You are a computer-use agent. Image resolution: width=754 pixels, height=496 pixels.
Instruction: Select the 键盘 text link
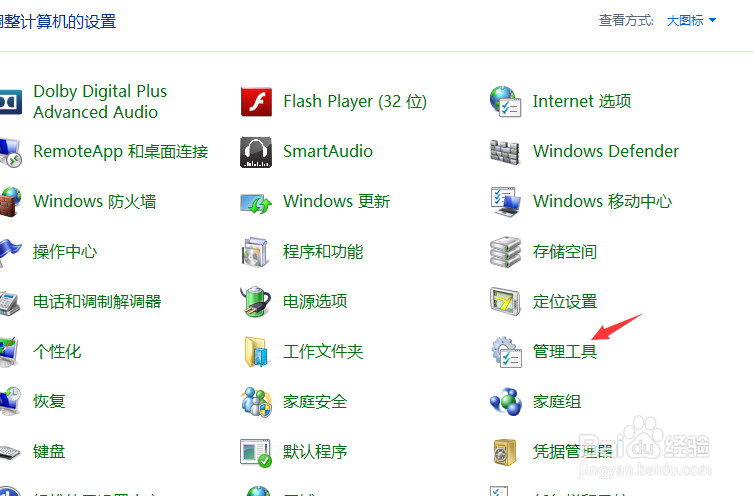pyautogui.click(x=49, y=452)
